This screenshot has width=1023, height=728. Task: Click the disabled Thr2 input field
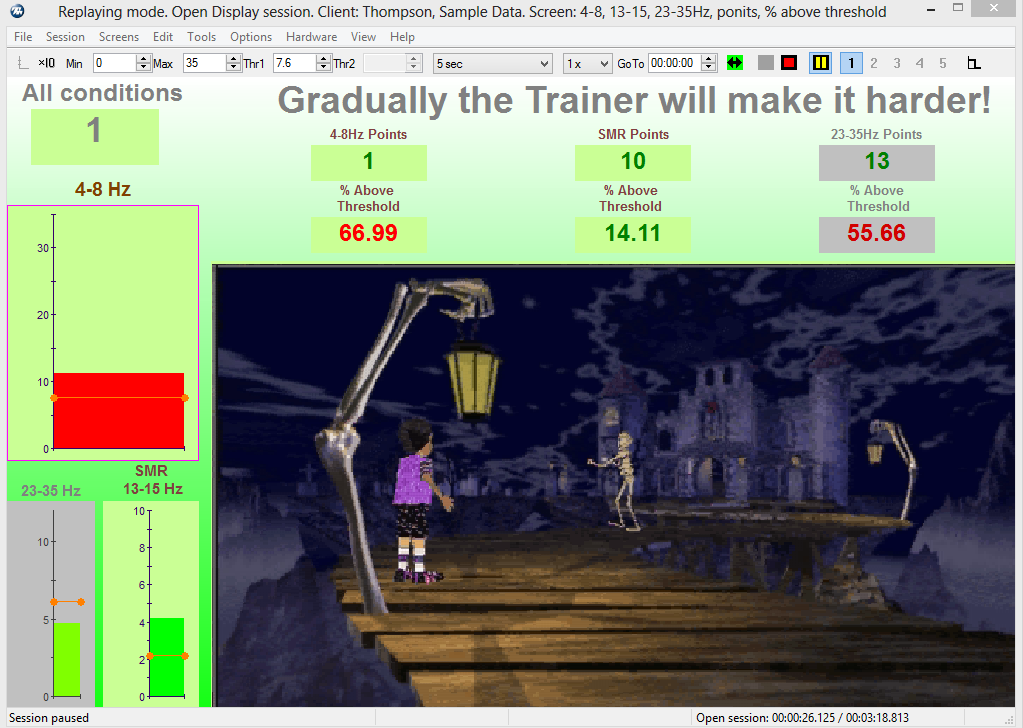[385, 63]
